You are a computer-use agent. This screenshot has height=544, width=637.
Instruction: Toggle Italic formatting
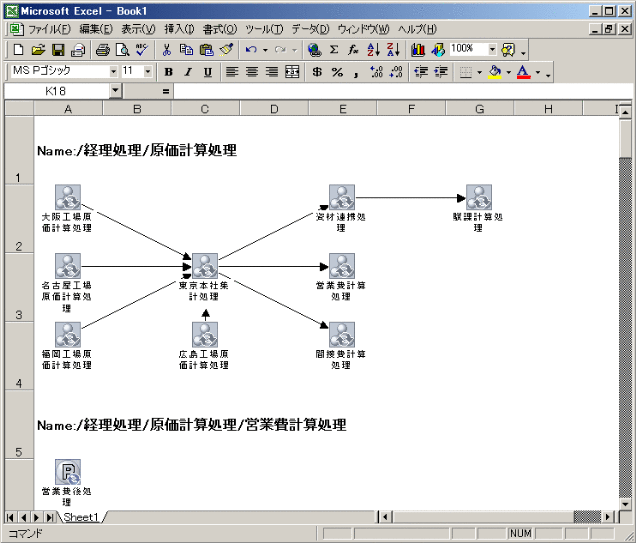tap(188, 72)
